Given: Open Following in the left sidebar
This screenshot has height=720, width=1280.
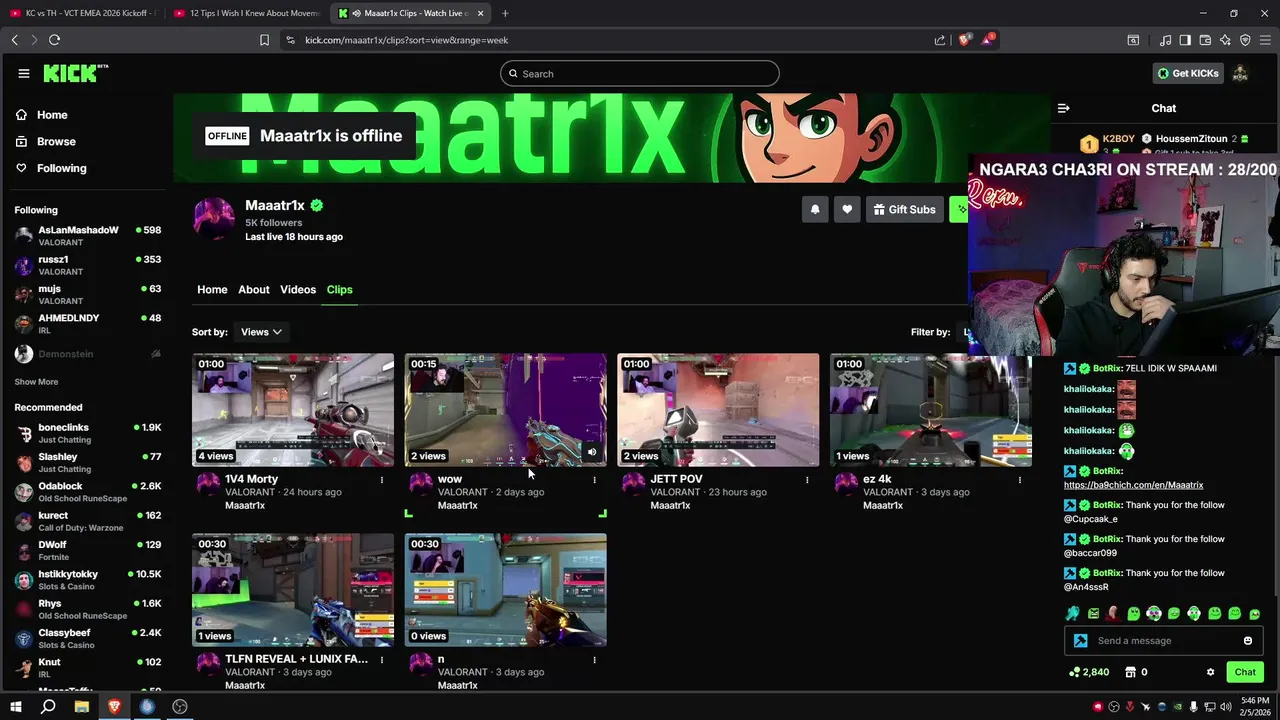Looking at the screenshot, I should click(x=51, y=169).
